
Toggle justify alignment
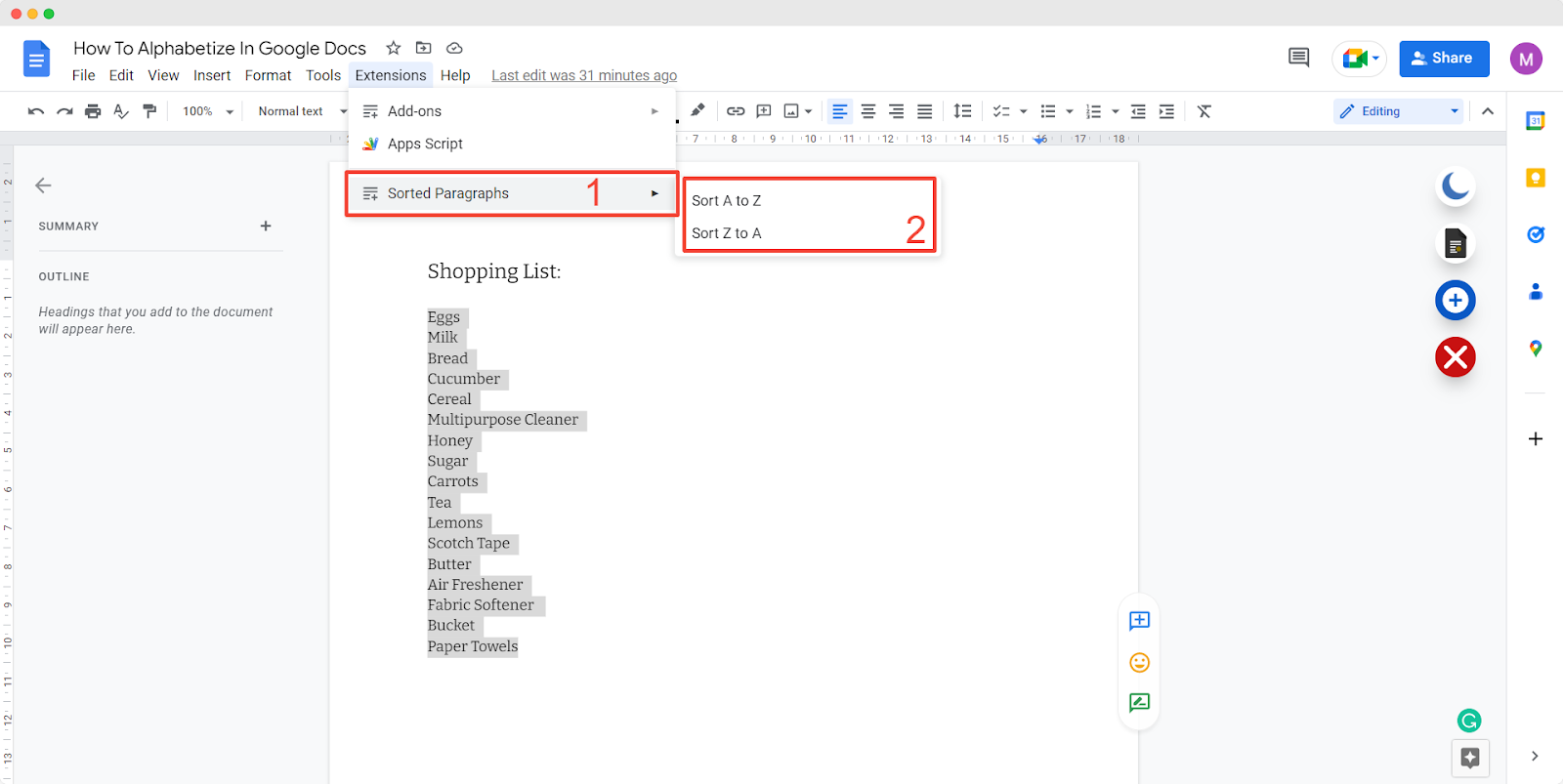pyautogui.click(x=925, y=111)
